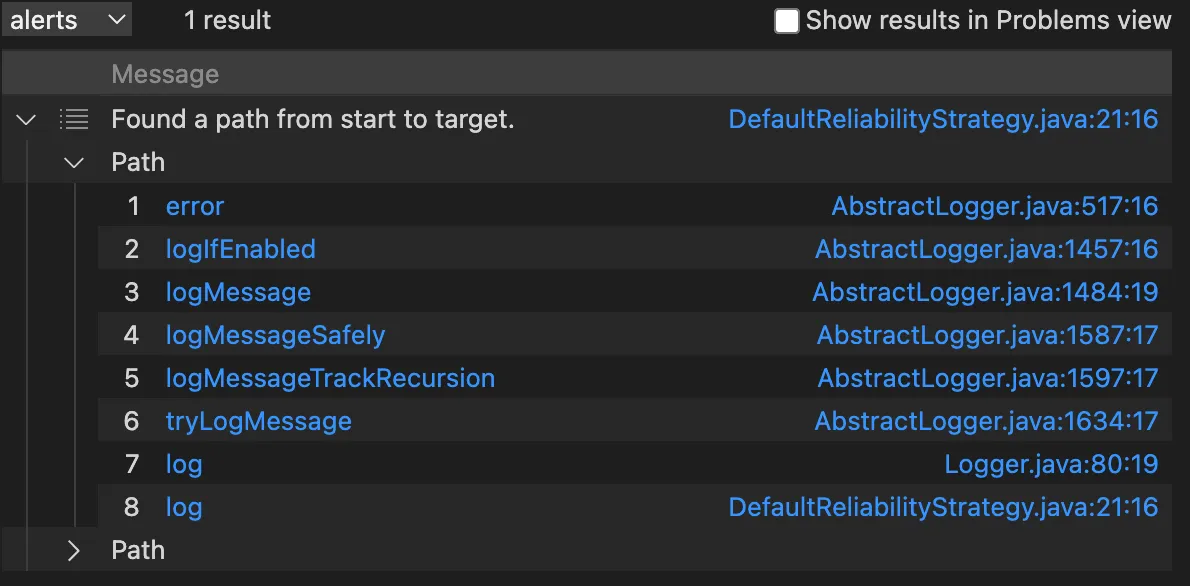
Task: Select the error step in the path
Action: pos(195,206)
